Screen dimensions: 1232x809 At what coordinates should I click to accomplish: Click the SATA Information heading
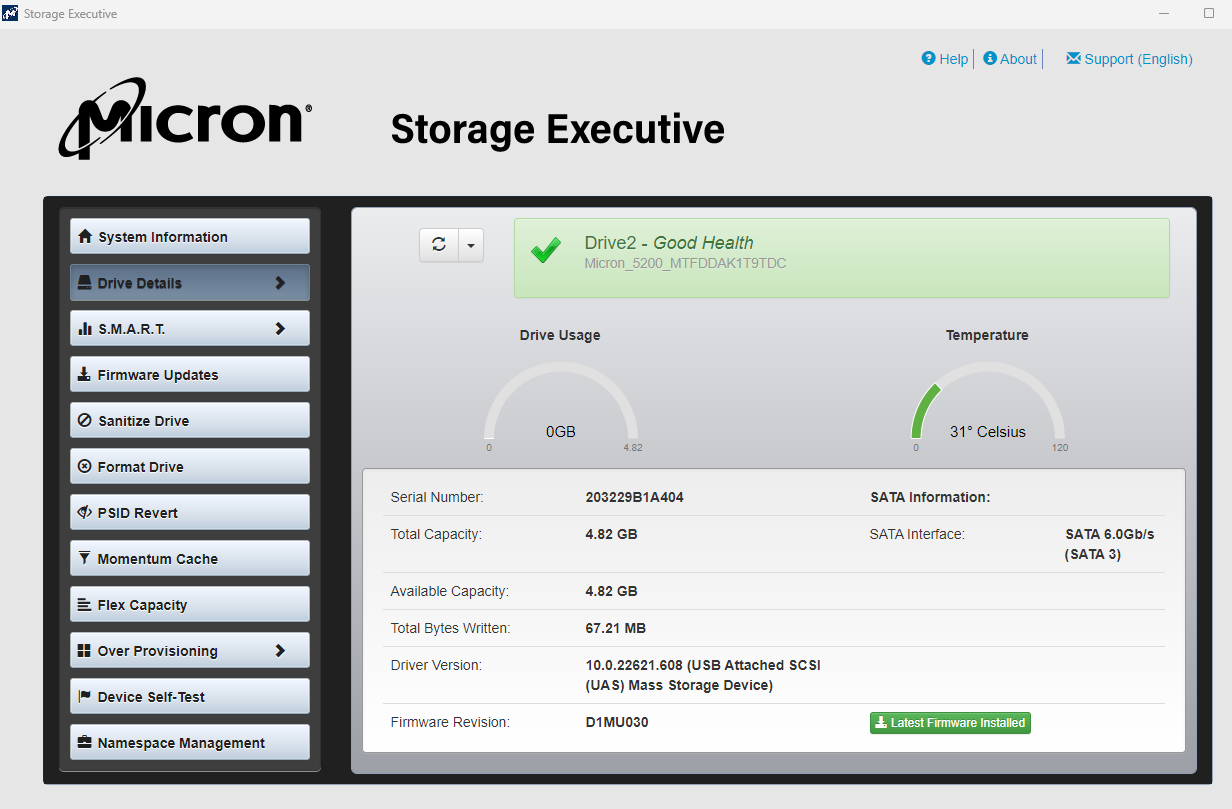pyautogui.click(x=930, y=497)
